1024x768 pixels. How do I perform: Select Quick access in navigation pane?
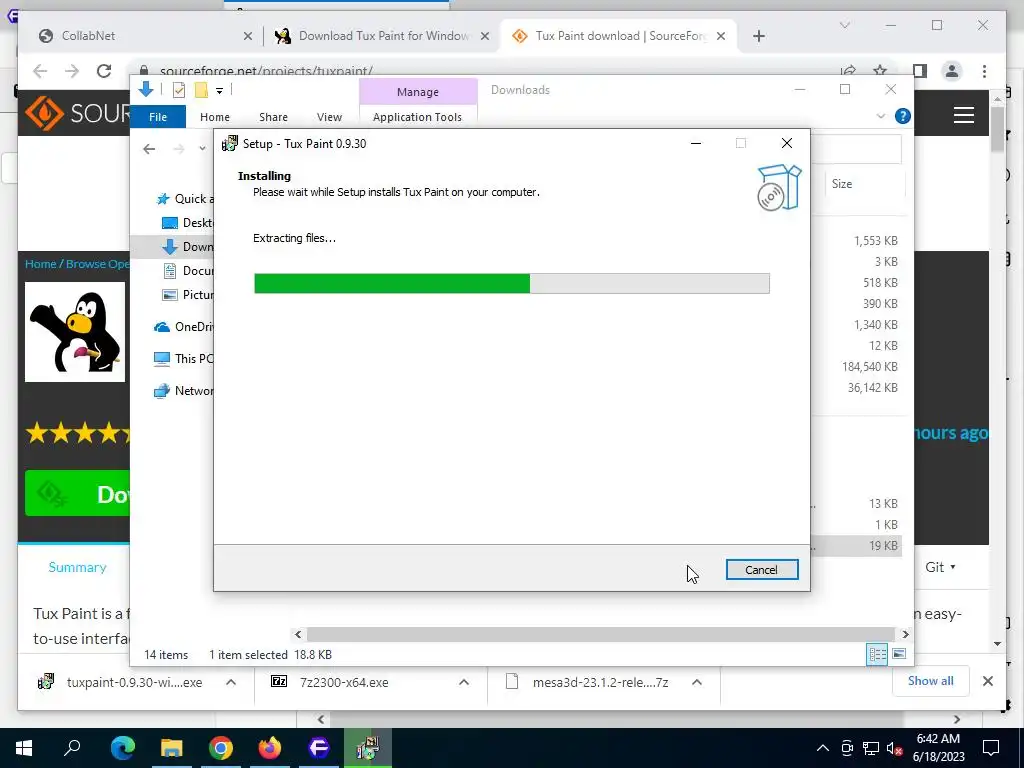pos(185,199)
